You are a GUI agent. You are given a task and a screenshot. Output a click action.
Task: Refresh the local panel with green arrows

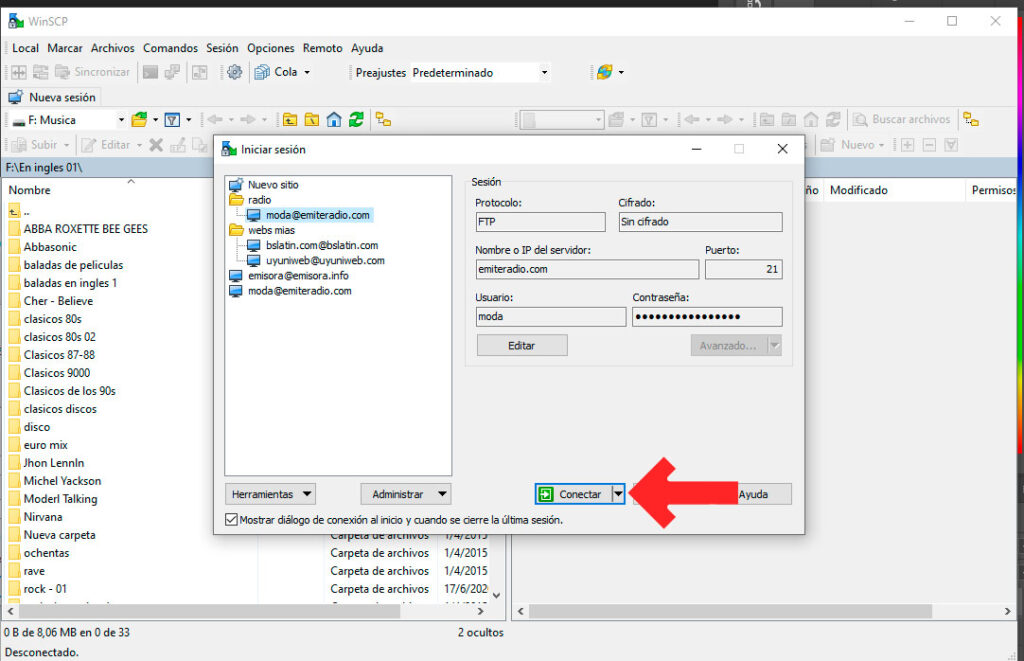356,120
